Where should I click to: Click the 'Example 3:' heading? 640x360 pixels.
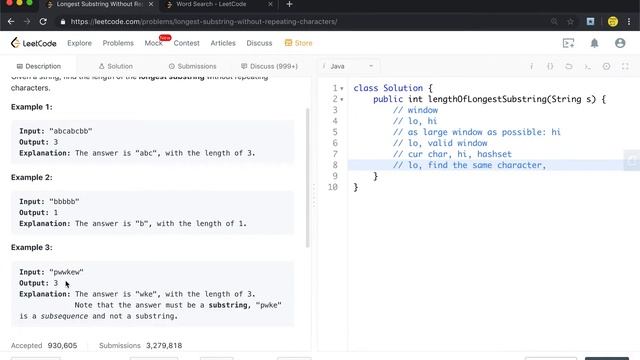coord(31,247)
